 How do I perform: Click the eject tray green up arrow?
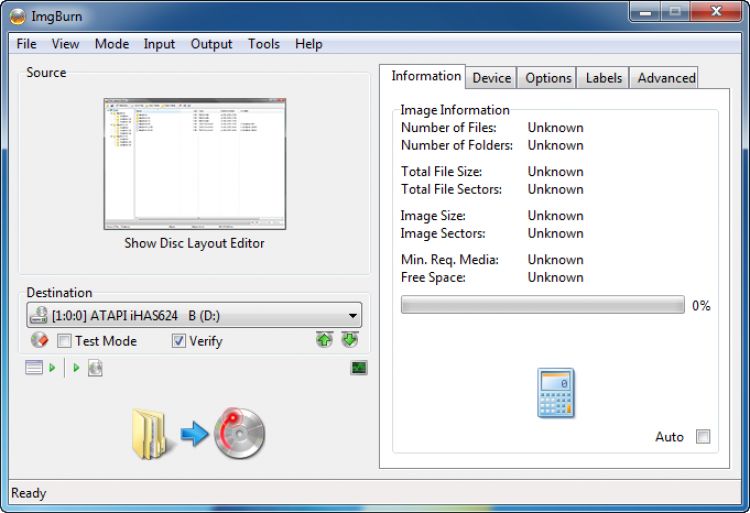pos(324,341)
